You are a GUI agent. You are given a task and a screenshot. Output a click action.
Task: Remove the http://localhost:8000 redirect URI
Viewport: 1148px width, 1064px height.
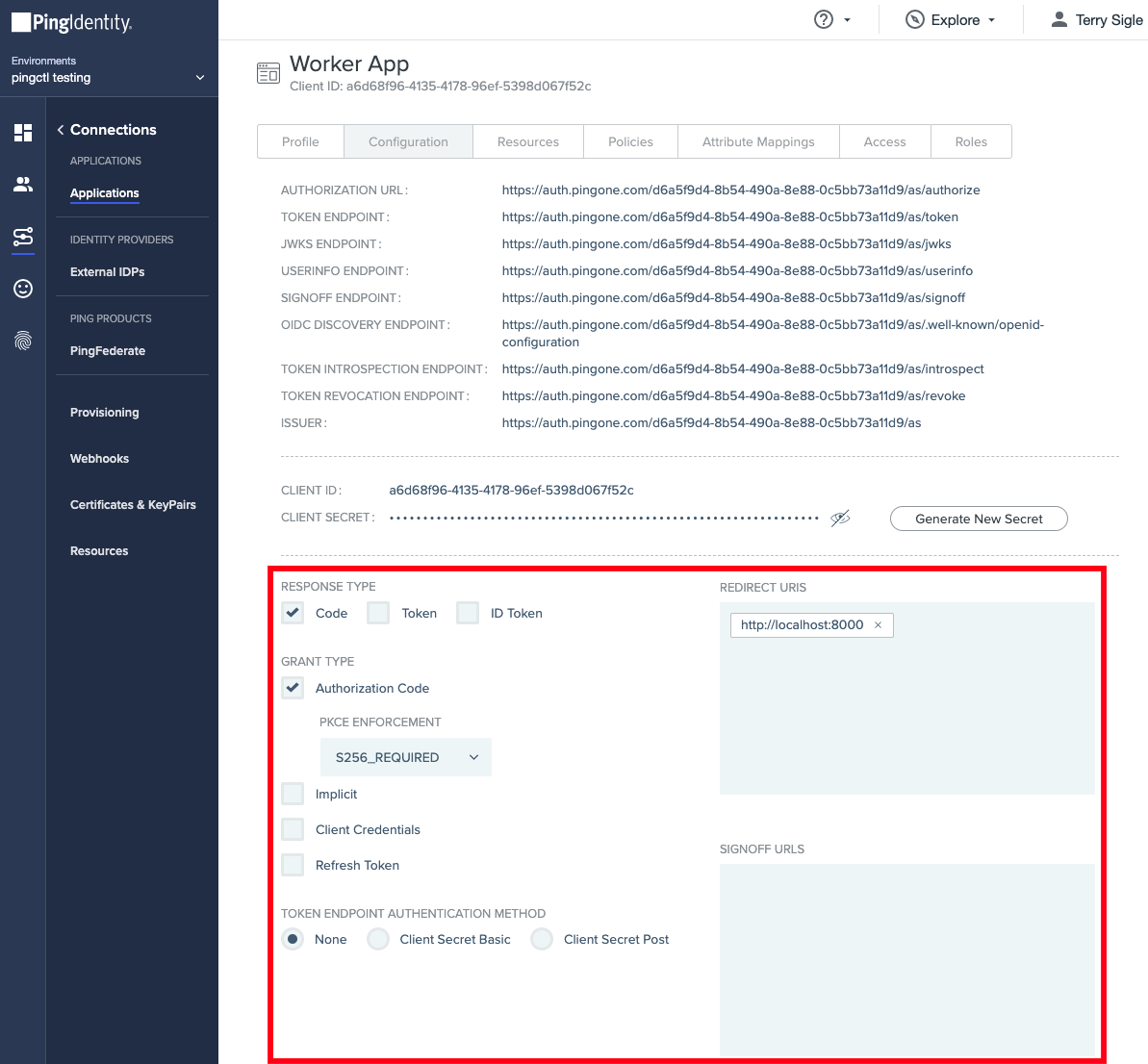tap(878, 624)
